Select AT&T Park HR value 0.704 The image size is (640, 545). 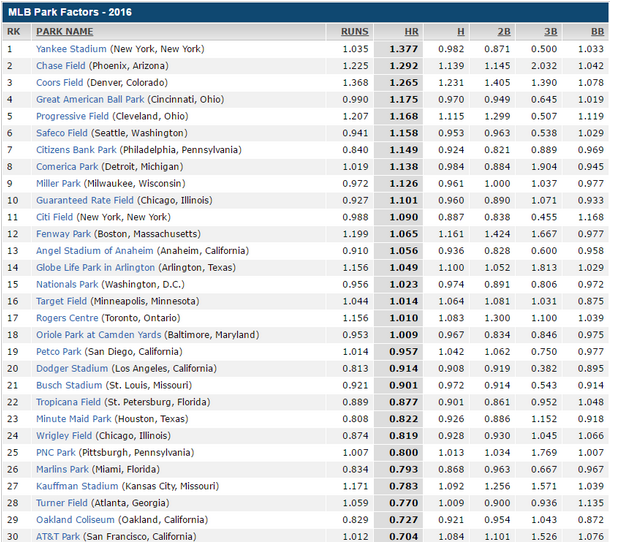coord(404,536)
